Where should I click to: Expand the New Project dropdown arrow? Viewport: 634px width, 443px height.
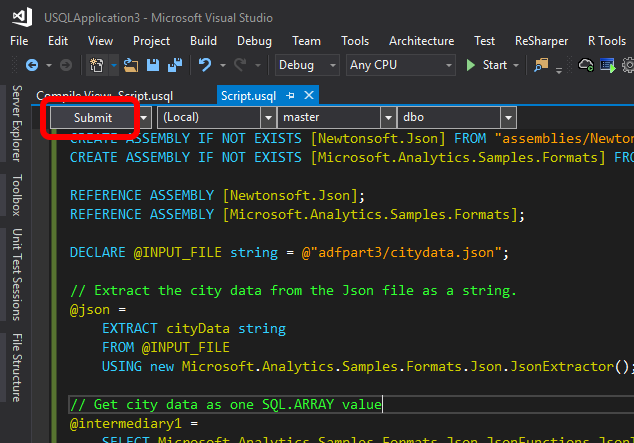click(x=114, y=65)
